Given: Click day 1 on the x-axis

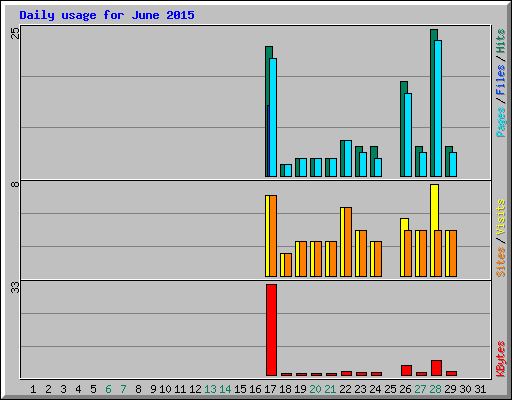Looking at the screenshot, I should tap(33, 389).
